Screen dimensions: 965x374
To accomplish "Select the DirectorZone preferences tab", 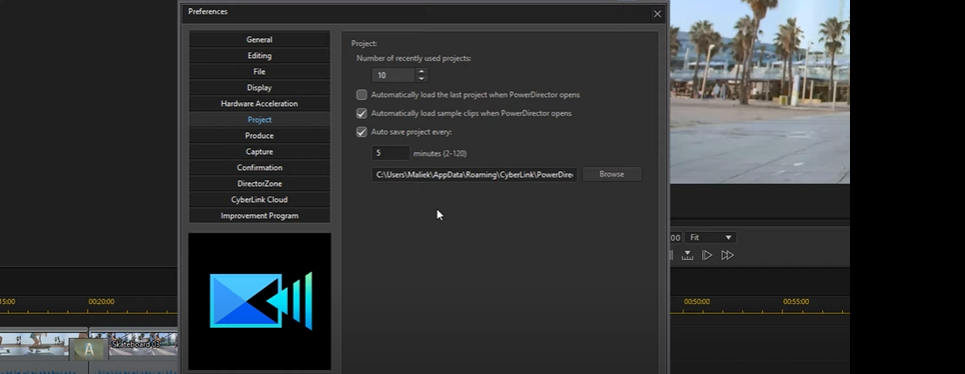I will click(259, 183).
